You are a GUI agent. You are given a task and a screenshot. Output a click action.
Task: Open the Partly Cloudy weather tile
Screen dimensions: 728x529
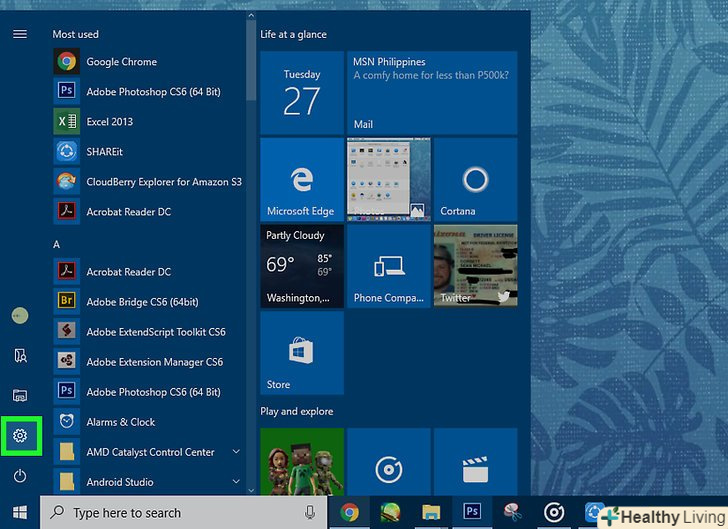pos(301,266)
